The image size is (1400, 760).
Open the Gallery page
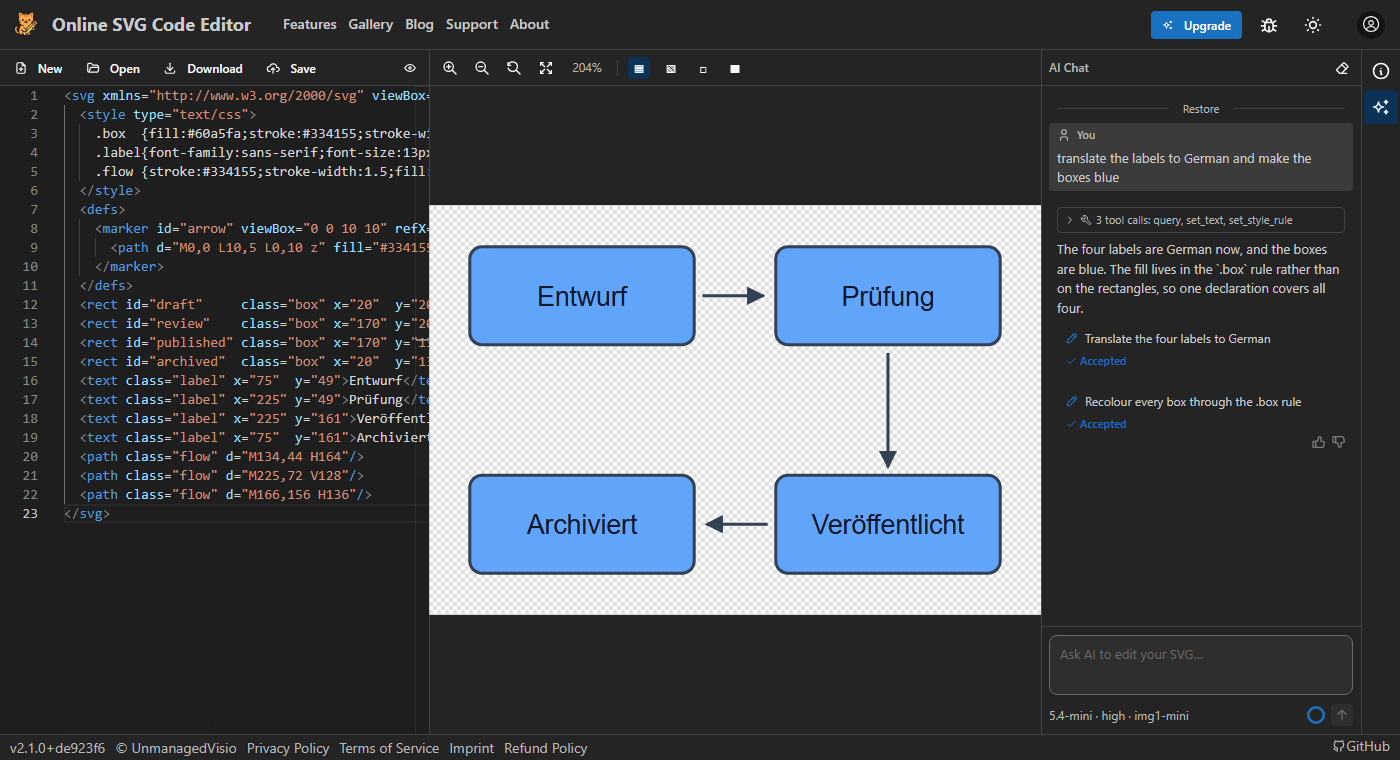point(371,24)
